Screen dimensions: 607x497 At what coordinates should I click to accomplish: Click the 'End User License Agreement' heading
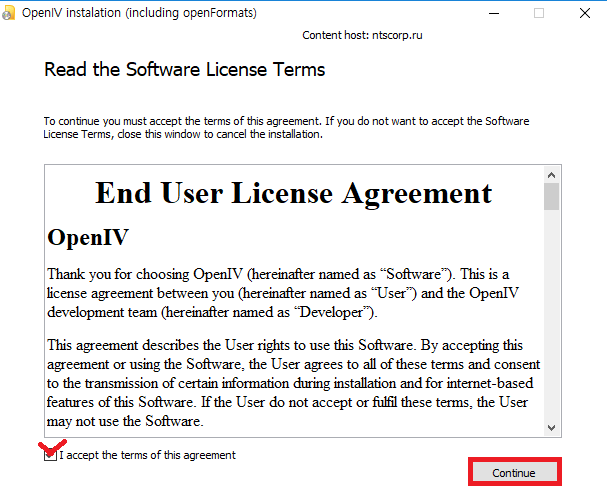pos(293,193)
